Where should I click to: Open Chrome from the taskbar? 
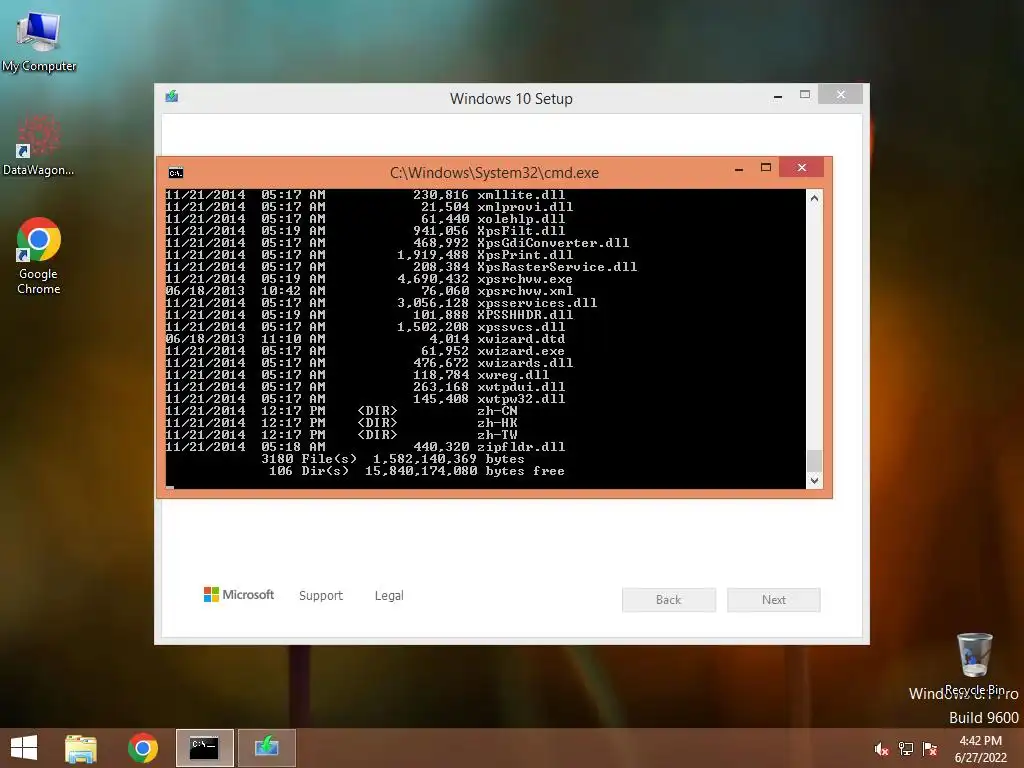(x=143, y=748)
